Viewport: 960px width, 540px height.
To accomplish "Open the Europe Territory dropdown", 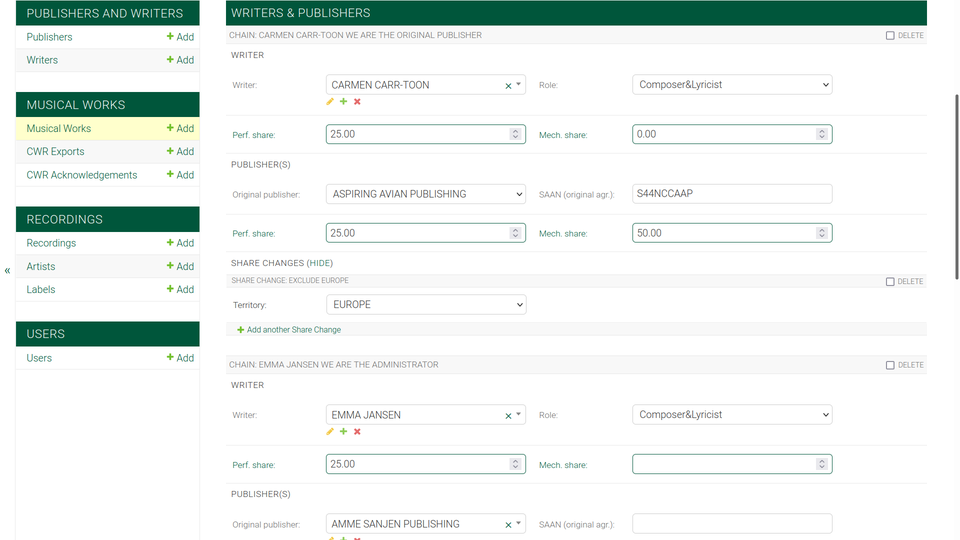I will tap(426, 304).
